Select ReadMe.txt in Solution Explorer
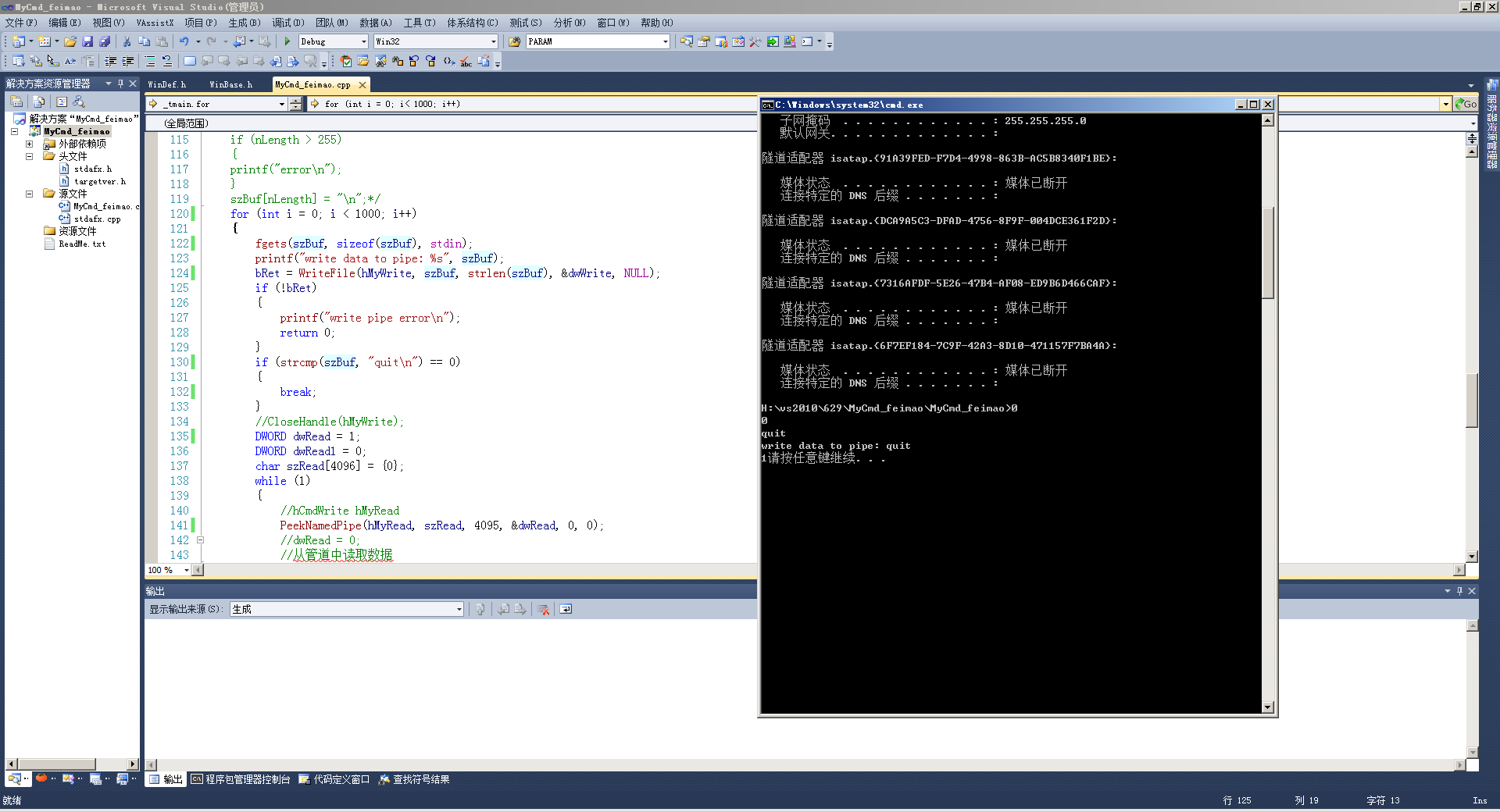The height and width of the screenshot is (812, 1500). pos(75,244)
